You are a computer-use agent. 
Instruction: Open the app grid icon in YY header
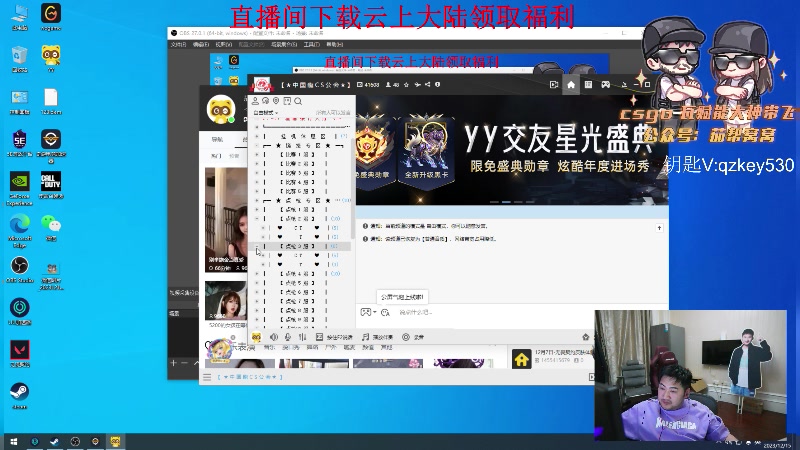click(x=588, y=85)
